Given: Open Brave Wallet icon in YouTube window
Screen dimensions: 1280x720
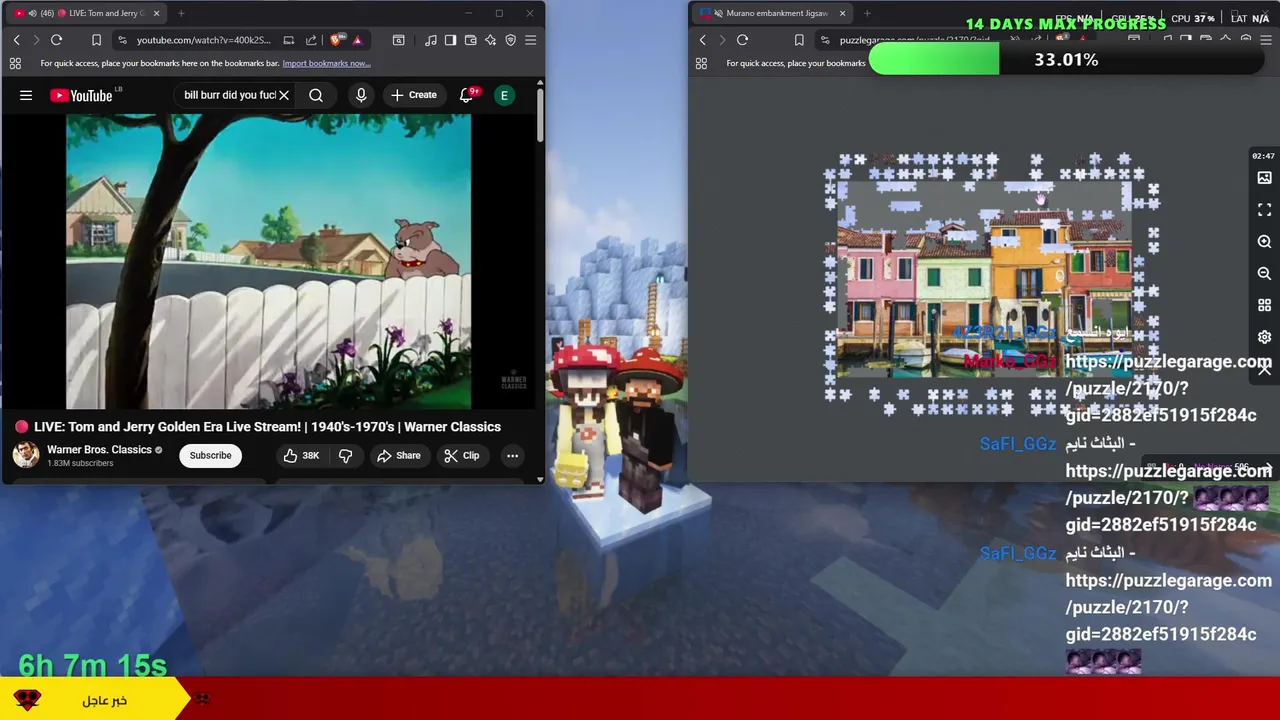Looking at the screenshot, I should point(470,40).
